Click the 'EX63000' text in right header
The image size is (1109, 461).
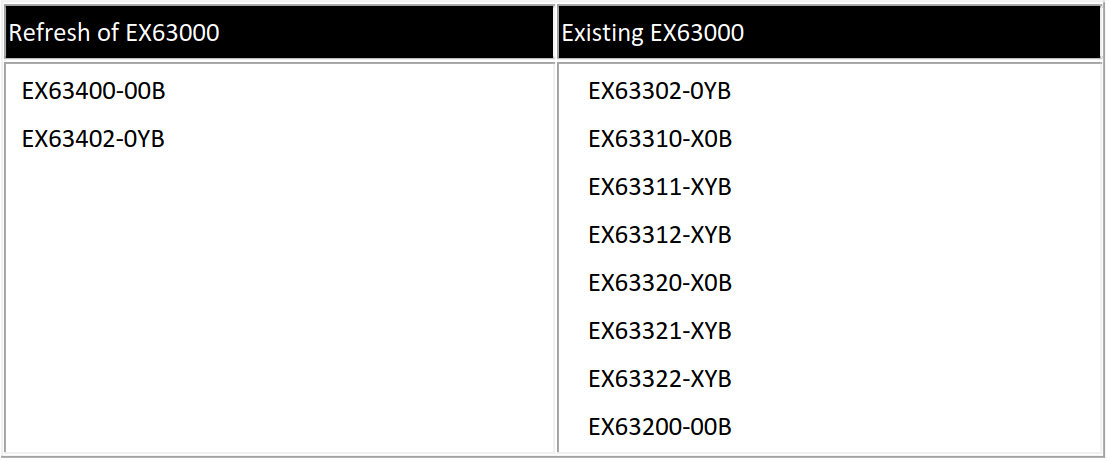(x=697, y=33)
